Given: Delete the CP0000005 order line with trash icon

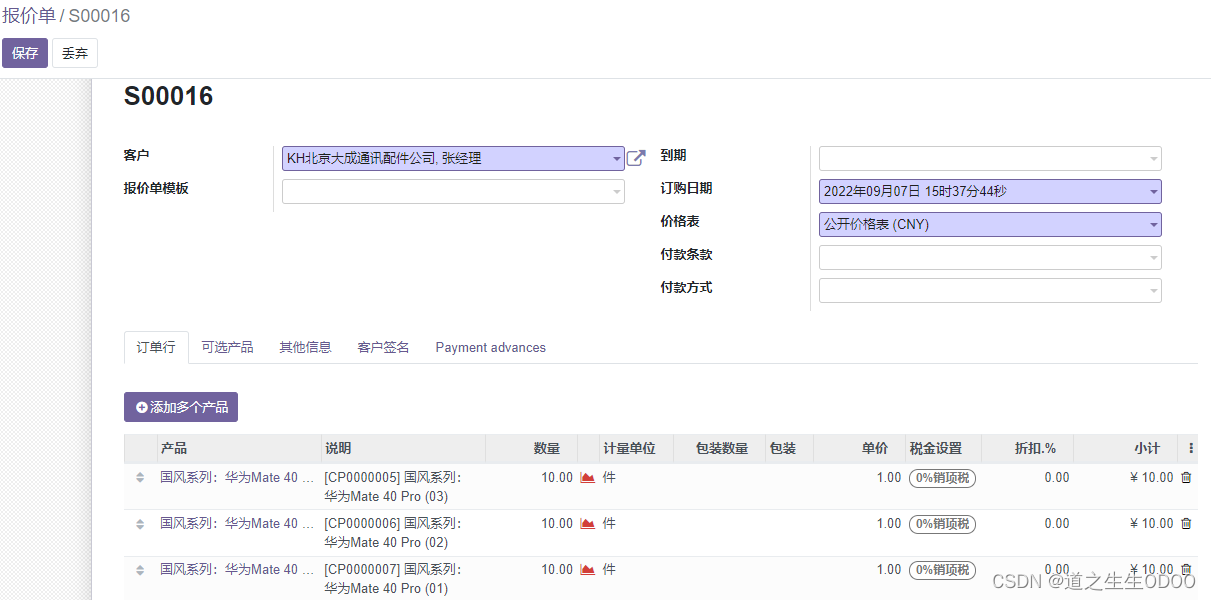Looking at the screenshot, I should coord(1186,479).
